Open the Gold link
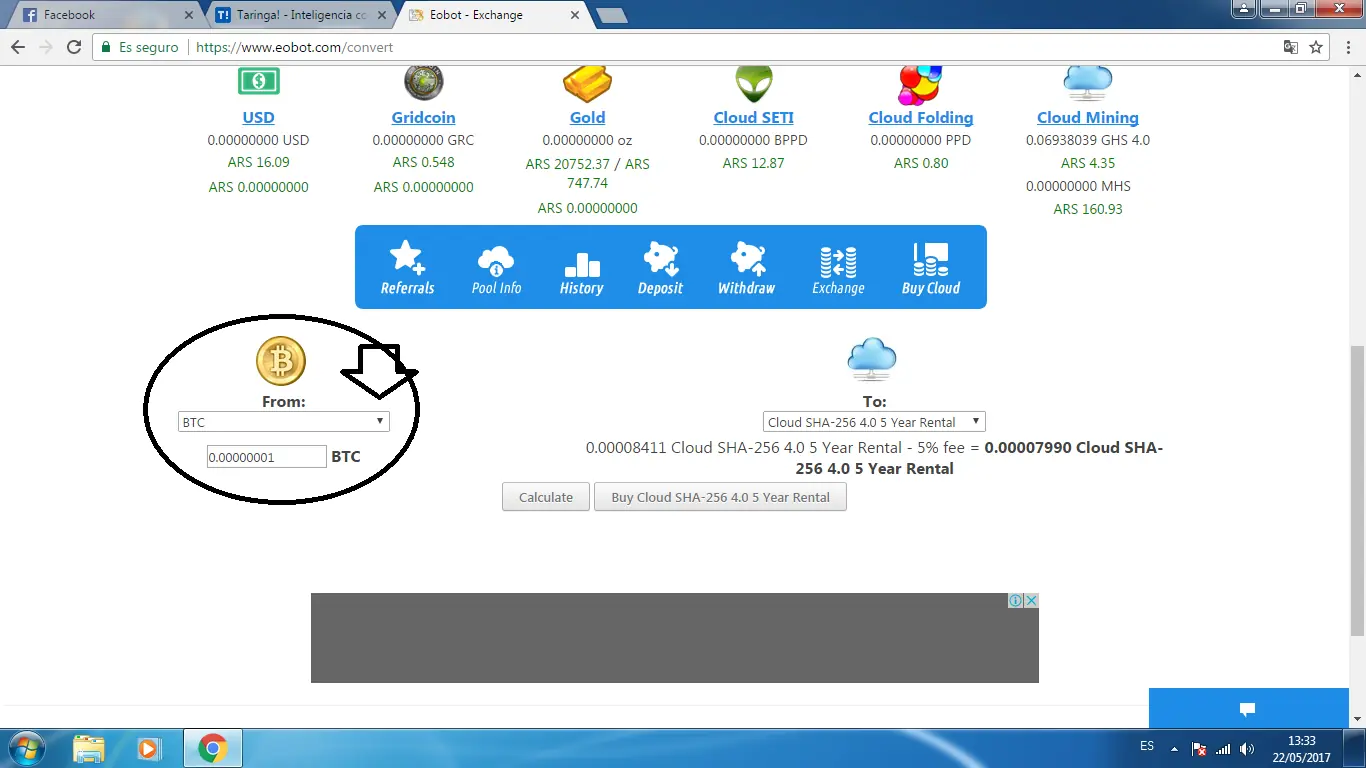Screen dimensions: 1366x768 [587, 117]
